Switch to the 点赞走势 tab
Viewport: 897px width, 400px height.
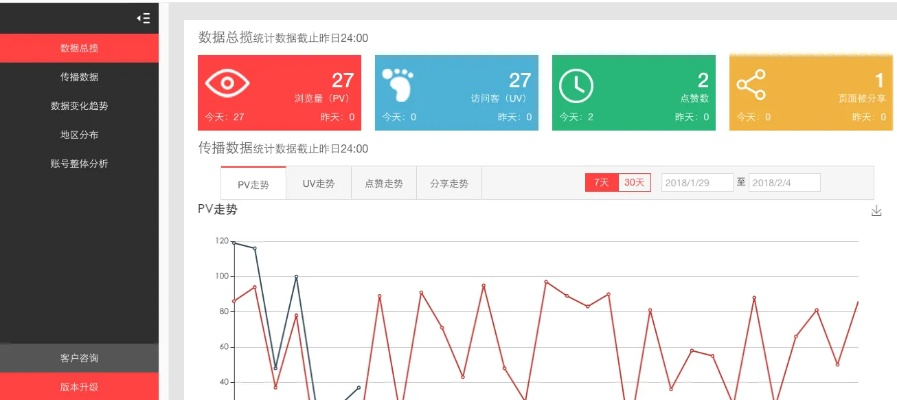383,184
